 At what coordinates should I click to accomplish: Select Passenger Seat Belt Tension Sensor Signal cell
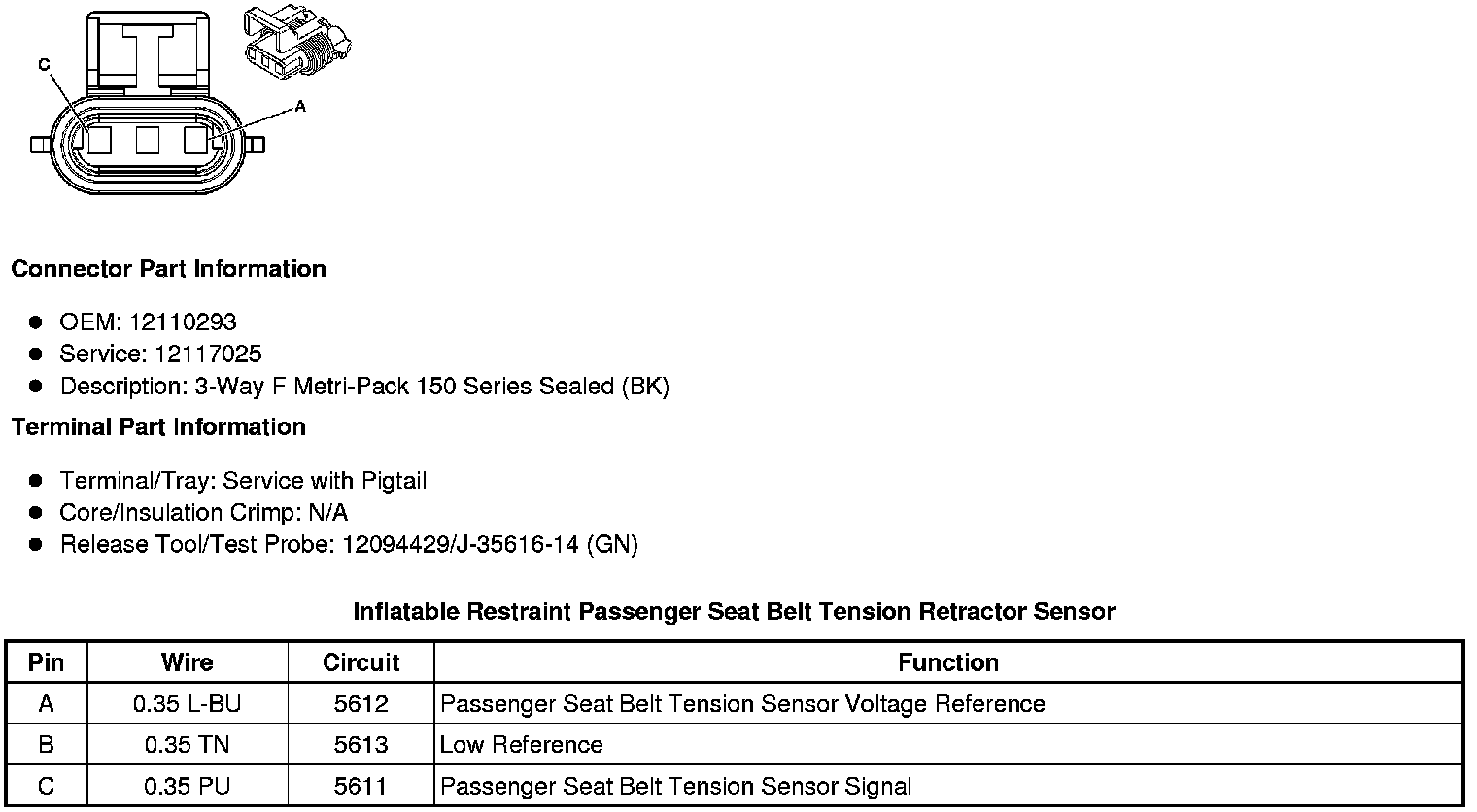coord(675,786)
